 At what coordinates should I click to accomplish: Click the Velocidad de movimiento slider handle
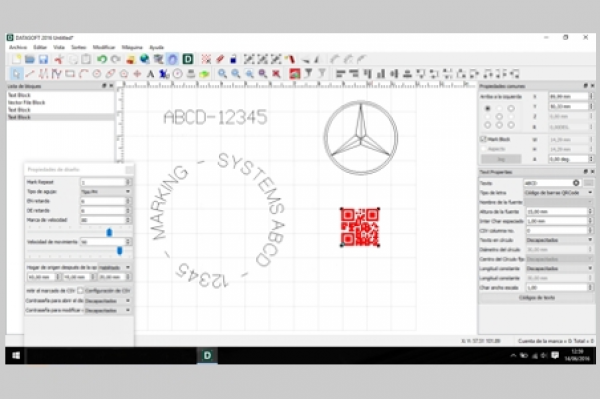119,251
